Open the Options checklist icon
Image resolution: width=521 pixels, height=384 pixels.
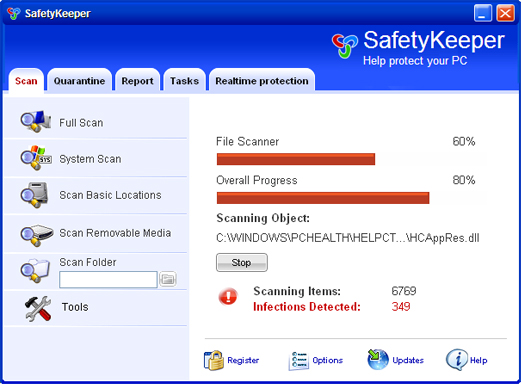[298, 361]
